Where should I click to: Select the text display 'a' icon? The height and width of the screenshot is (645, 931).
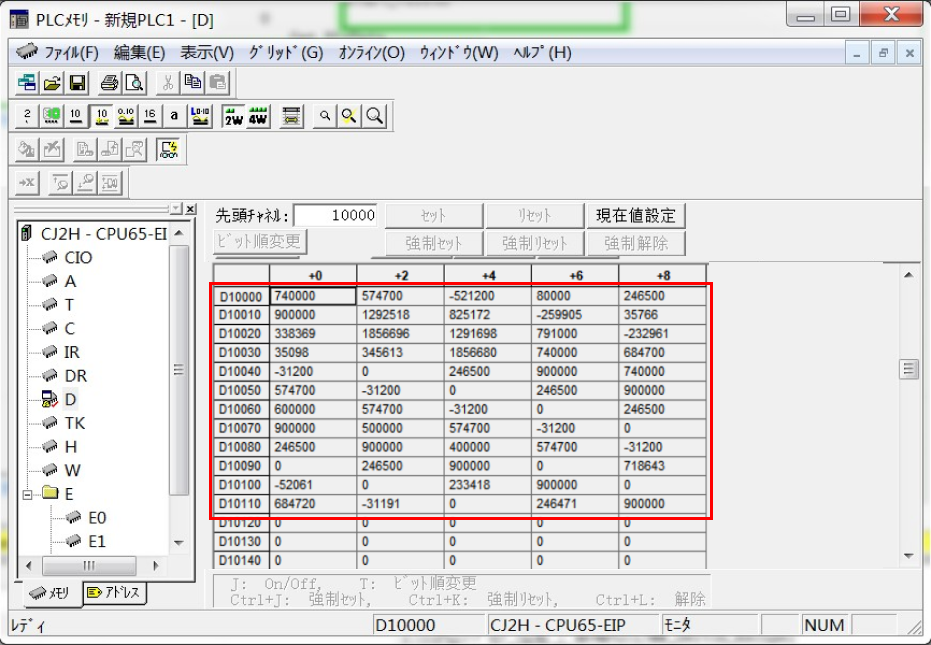click(173, 116)
